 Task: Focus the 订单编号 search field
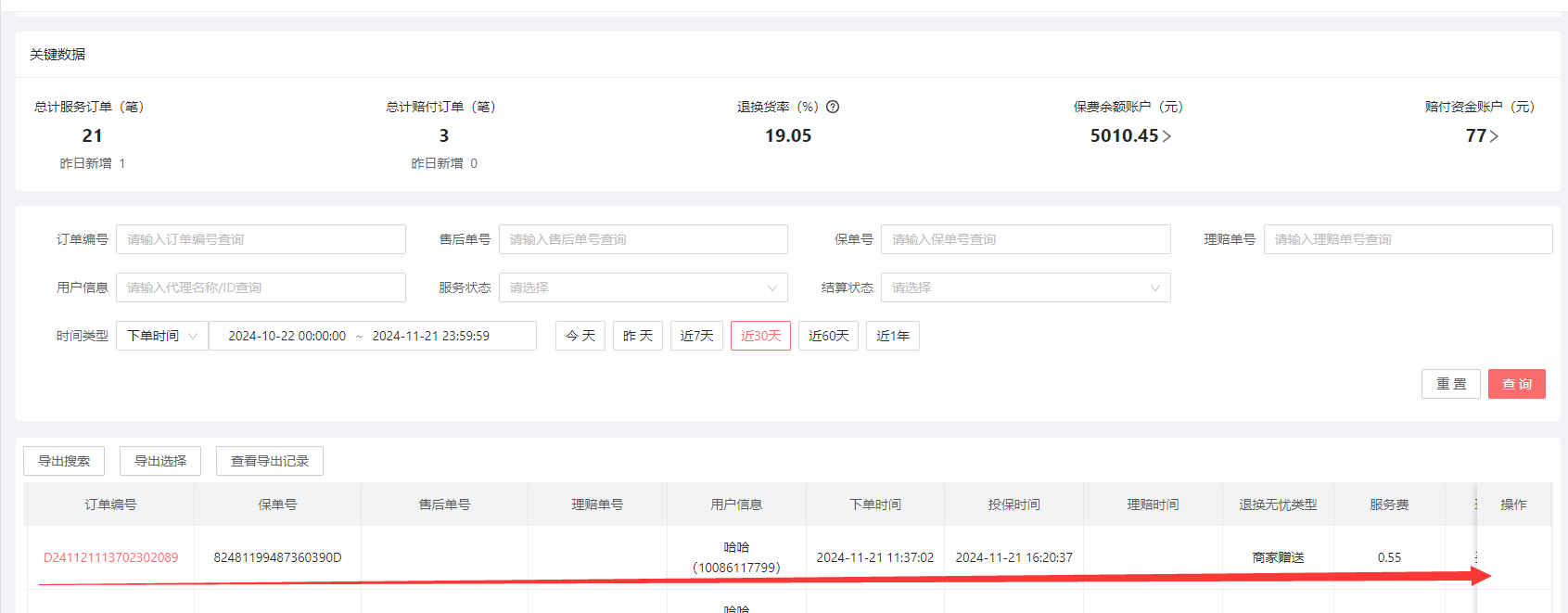coord(261,239)
